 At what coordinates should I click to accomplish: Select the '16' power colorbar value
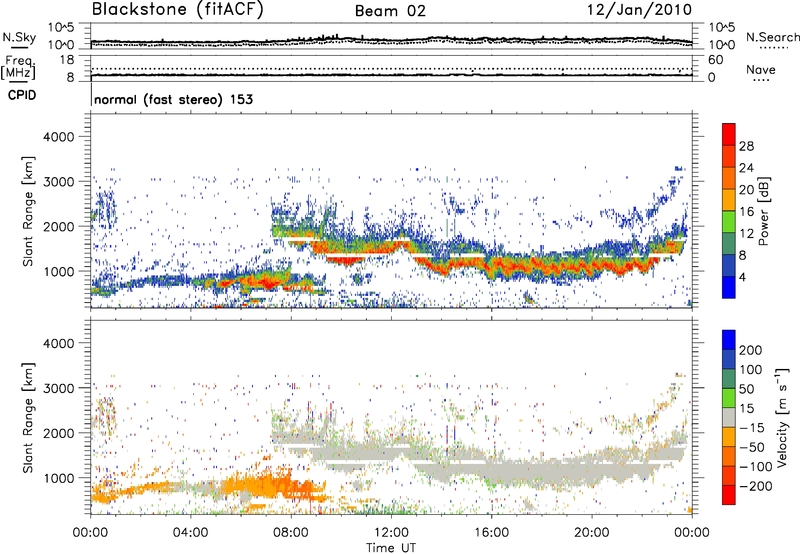[746, 212]
